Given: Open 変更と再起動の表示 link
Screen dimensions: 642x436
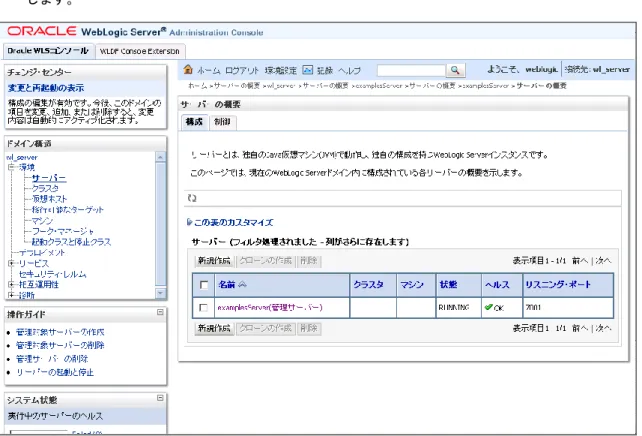Looking at the screenshot, I should 46,88.
